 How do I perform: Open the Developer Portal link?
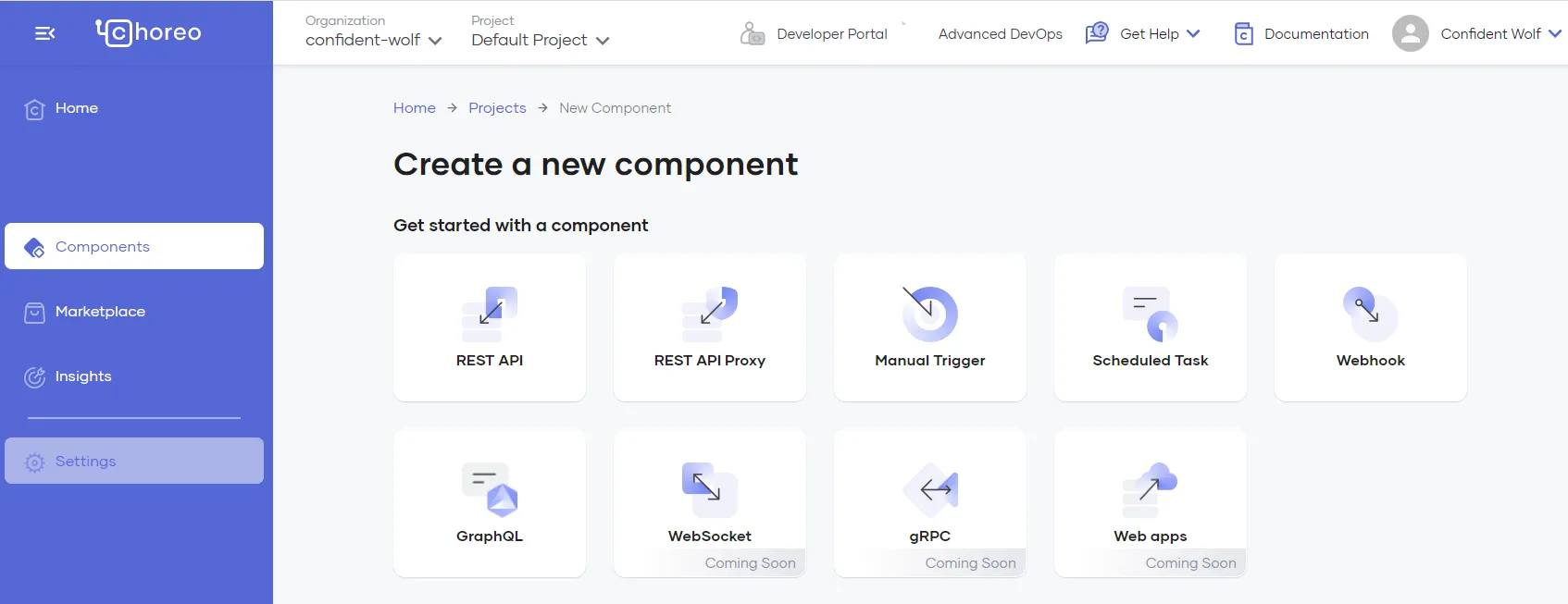pos(831,34)
